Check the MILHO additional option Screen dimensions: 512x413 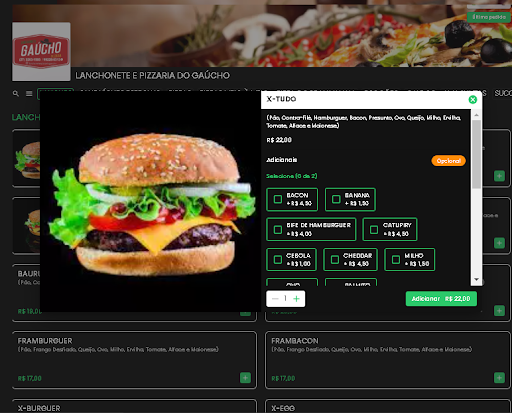tap(396, 259)
